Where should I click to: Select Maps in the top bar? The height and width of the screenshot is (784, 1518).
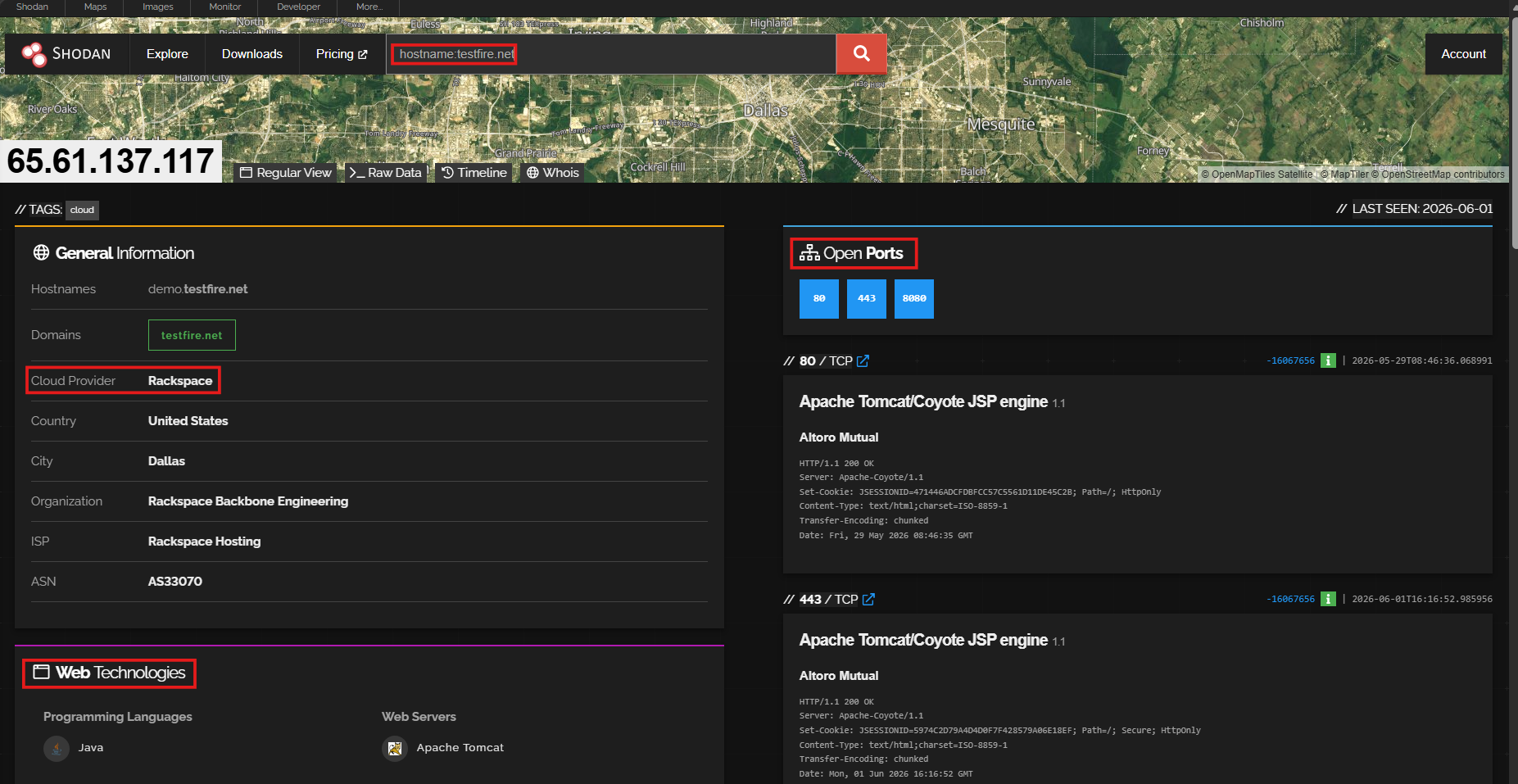tap(96, 7)
